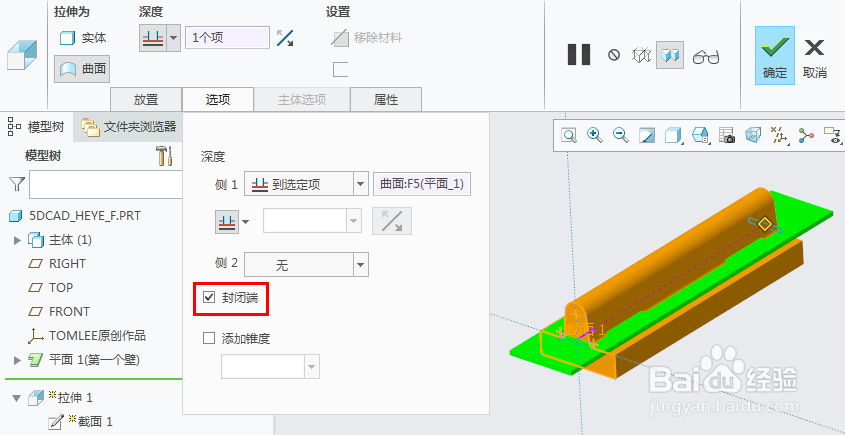
Task: Uncheck the Capped Ends (封闭端) checkbox
Action: 209,297
